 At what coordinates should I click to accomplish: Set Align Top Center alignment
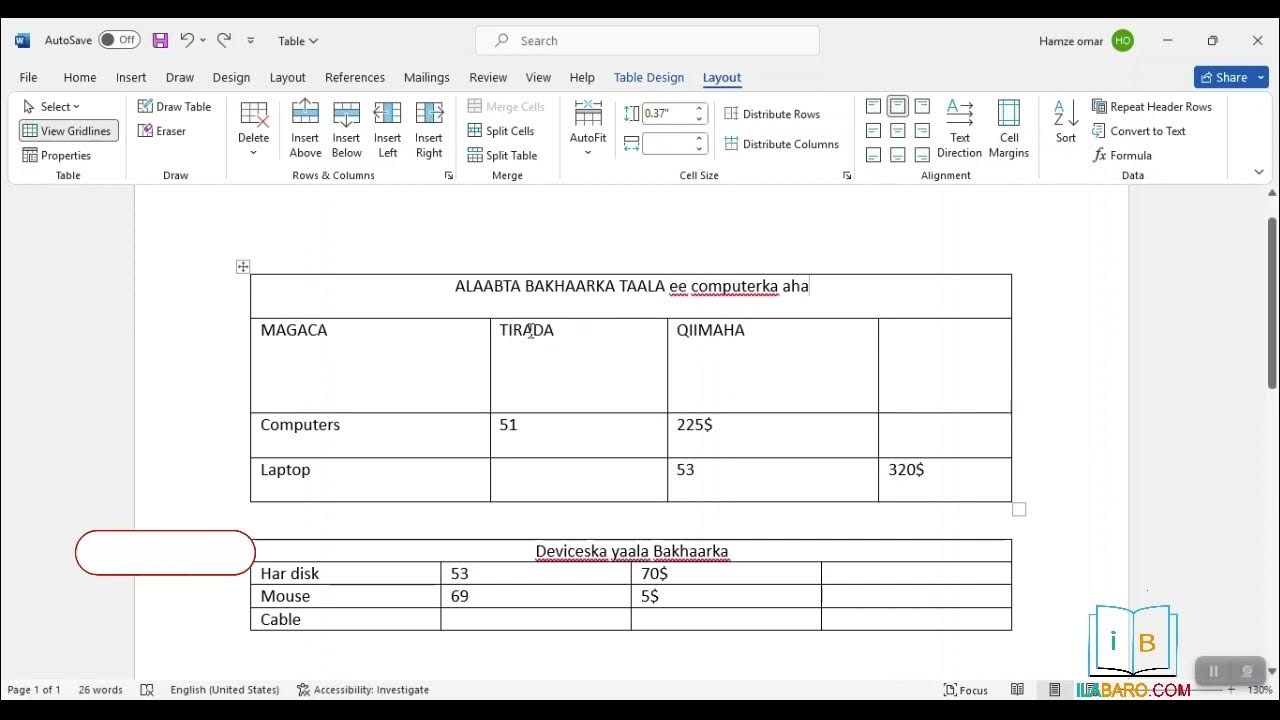pos(898,106)
